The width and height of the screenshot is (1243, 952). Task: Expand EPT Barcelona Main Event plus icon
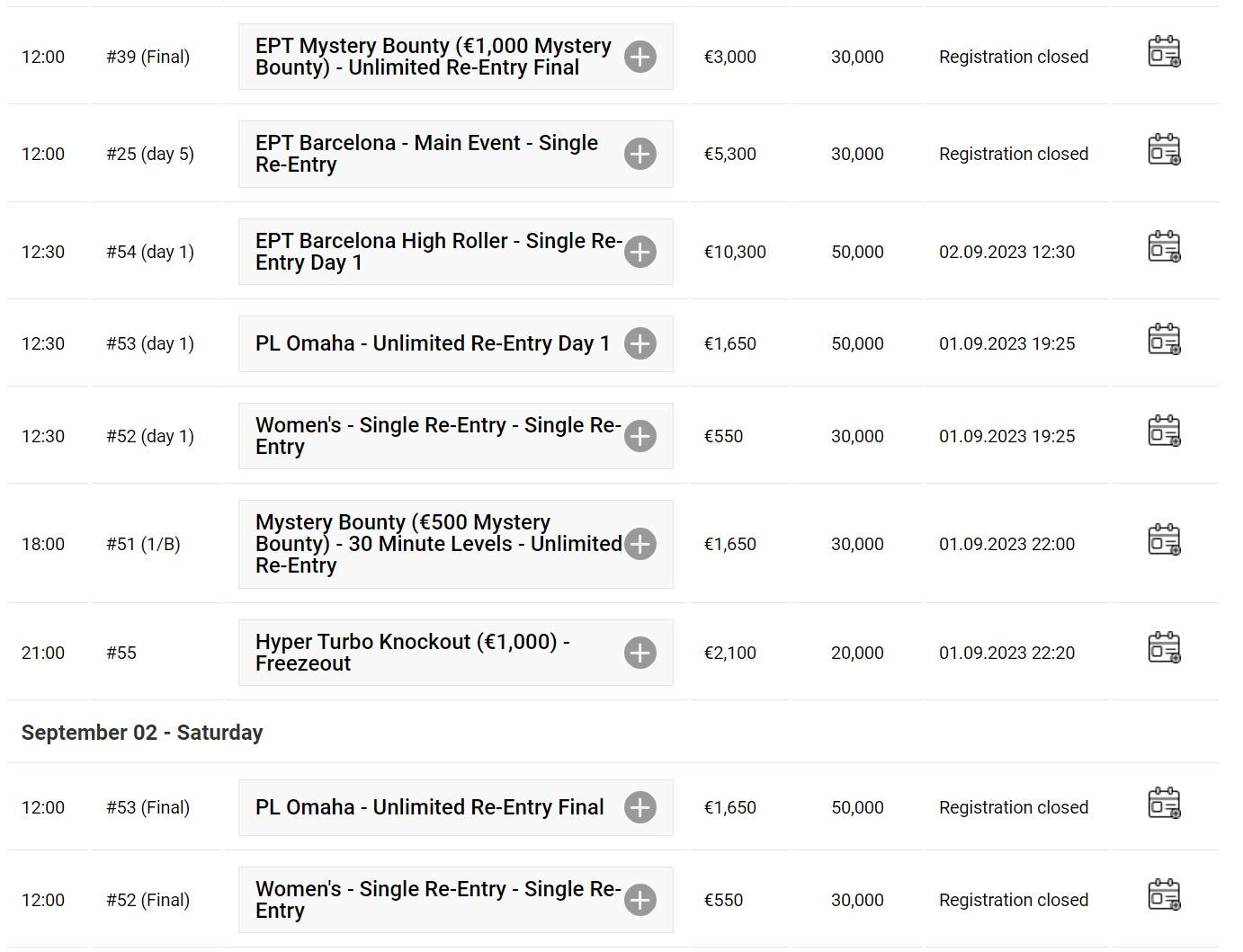(640, 154)
